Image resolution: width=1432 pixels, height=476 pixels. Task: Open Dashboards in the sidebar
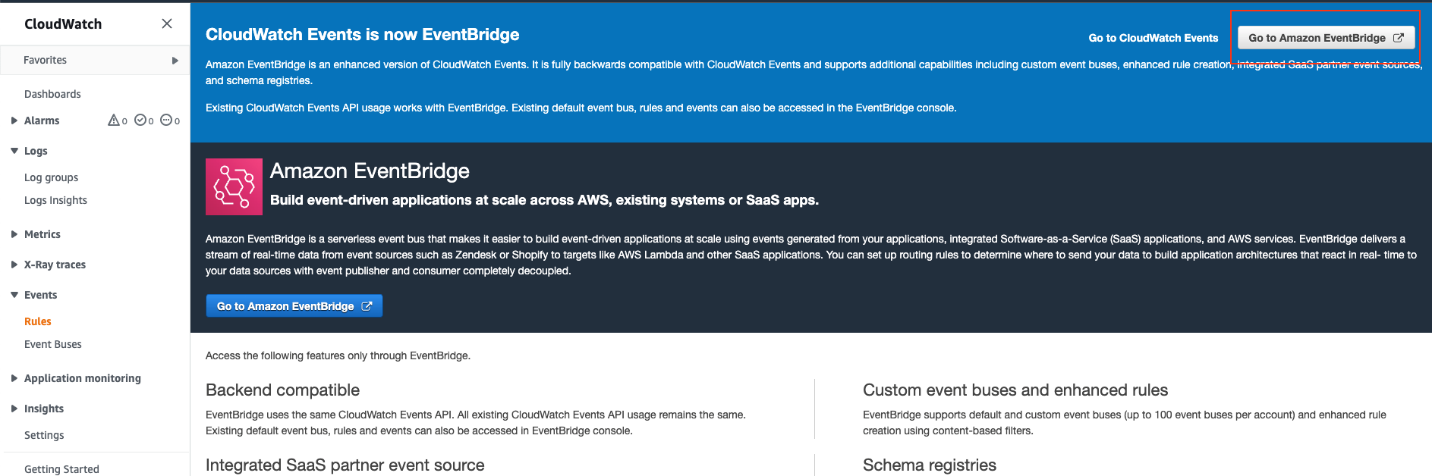click(x=52, y=94)
